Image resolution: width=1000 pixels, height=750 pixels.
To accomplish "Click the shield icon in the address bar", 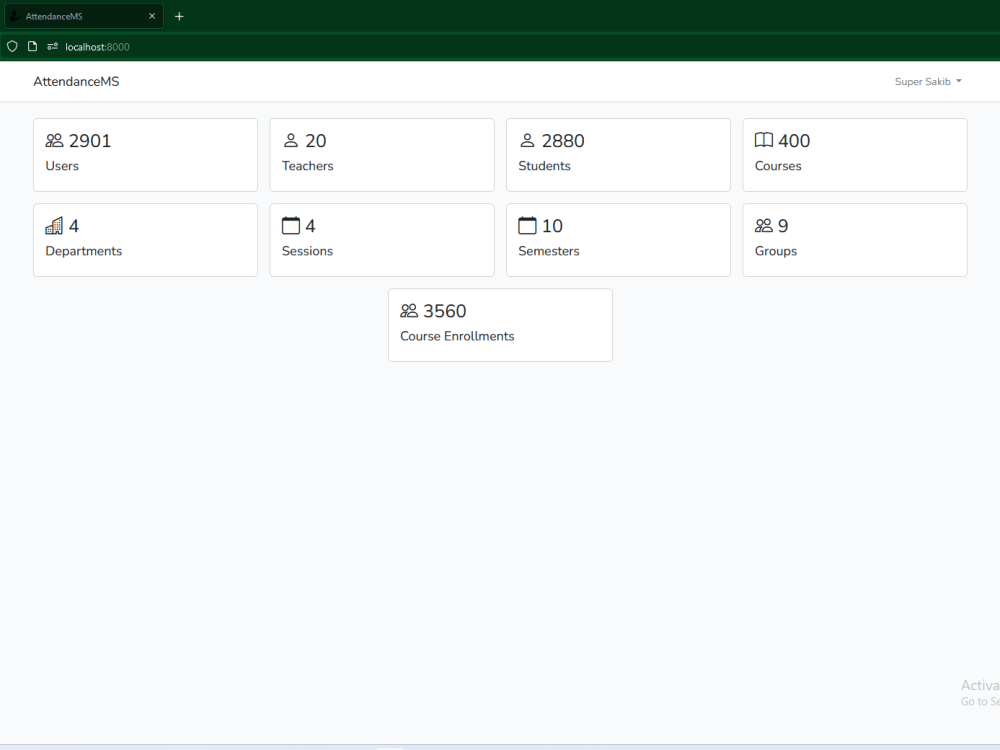I will pos(11,46).
